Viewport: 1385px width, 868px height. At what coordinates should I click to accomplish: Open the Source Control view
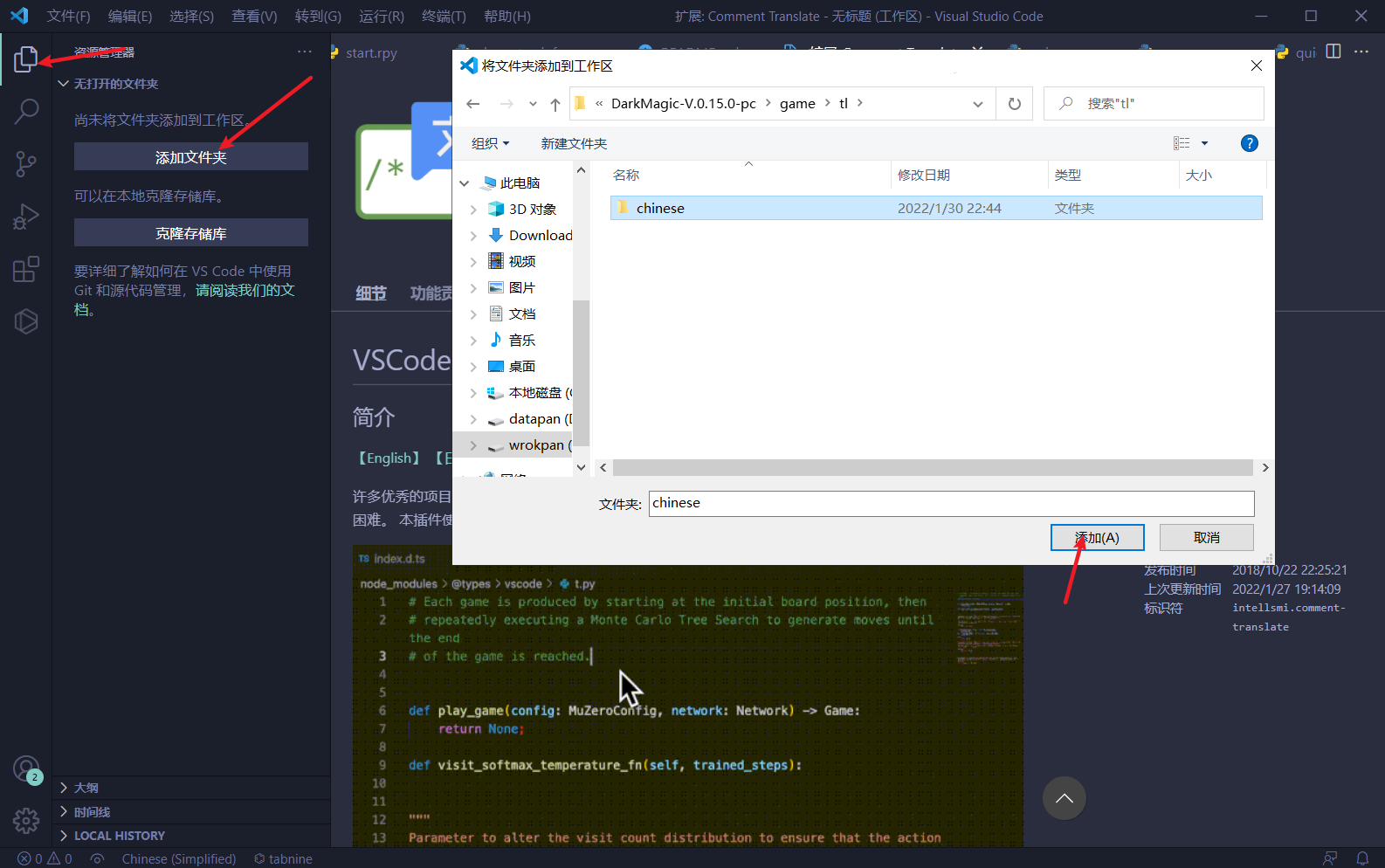[26, 163]
